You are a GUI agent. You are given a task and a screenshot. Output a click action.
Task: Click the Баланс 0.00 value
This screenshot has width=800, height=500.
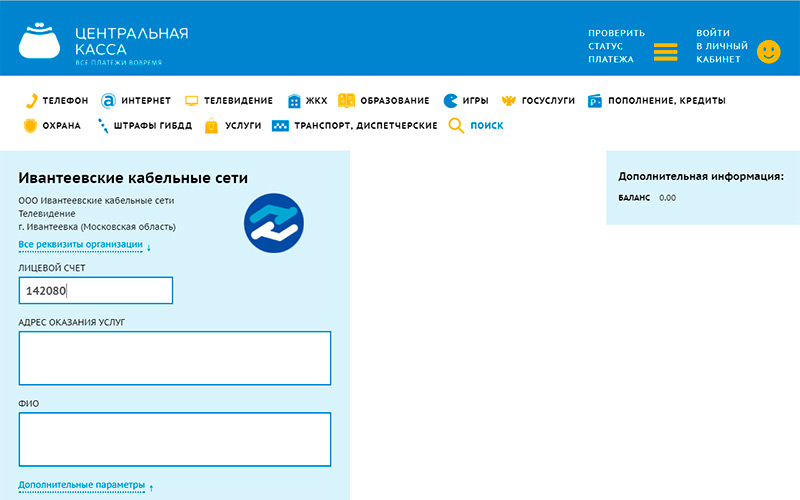[667, 198]
